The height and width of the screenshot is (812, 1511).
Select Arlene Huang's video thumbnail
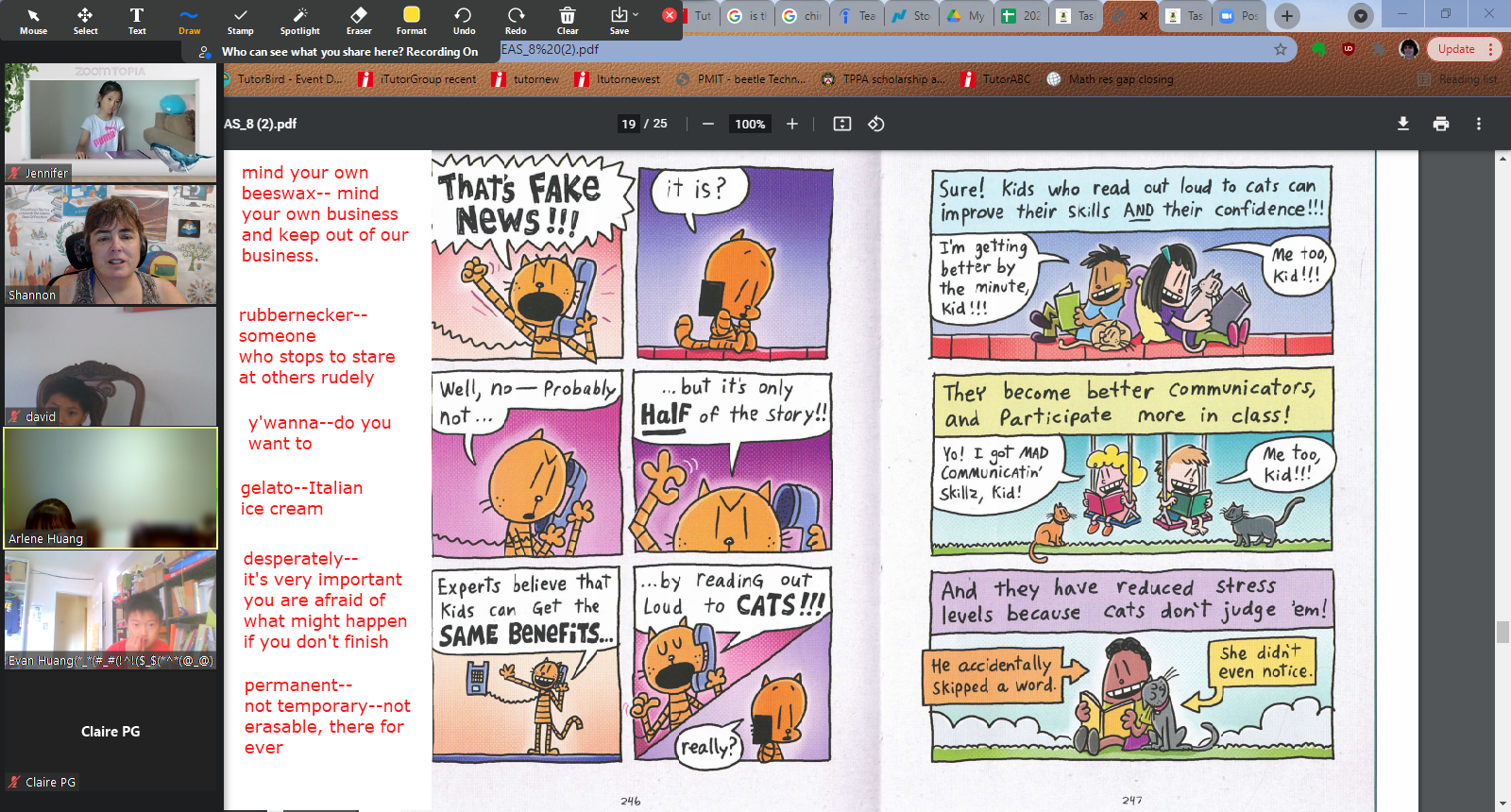[110, 488]
